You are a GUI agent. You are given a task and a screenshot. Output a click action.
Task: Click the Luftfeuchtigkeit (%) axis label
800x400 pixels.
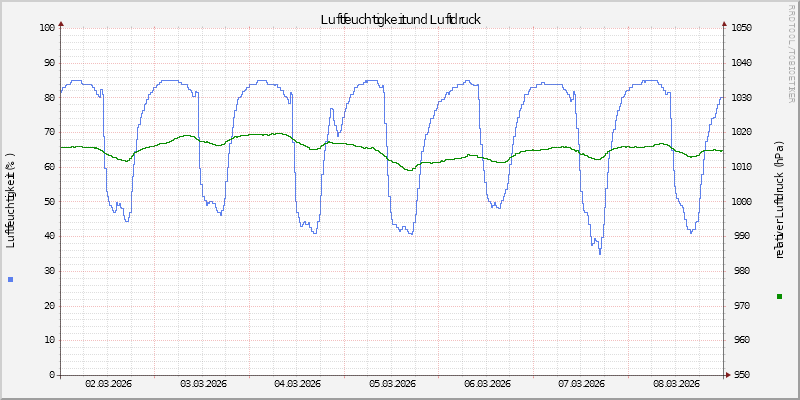click(x=11, y=200)
